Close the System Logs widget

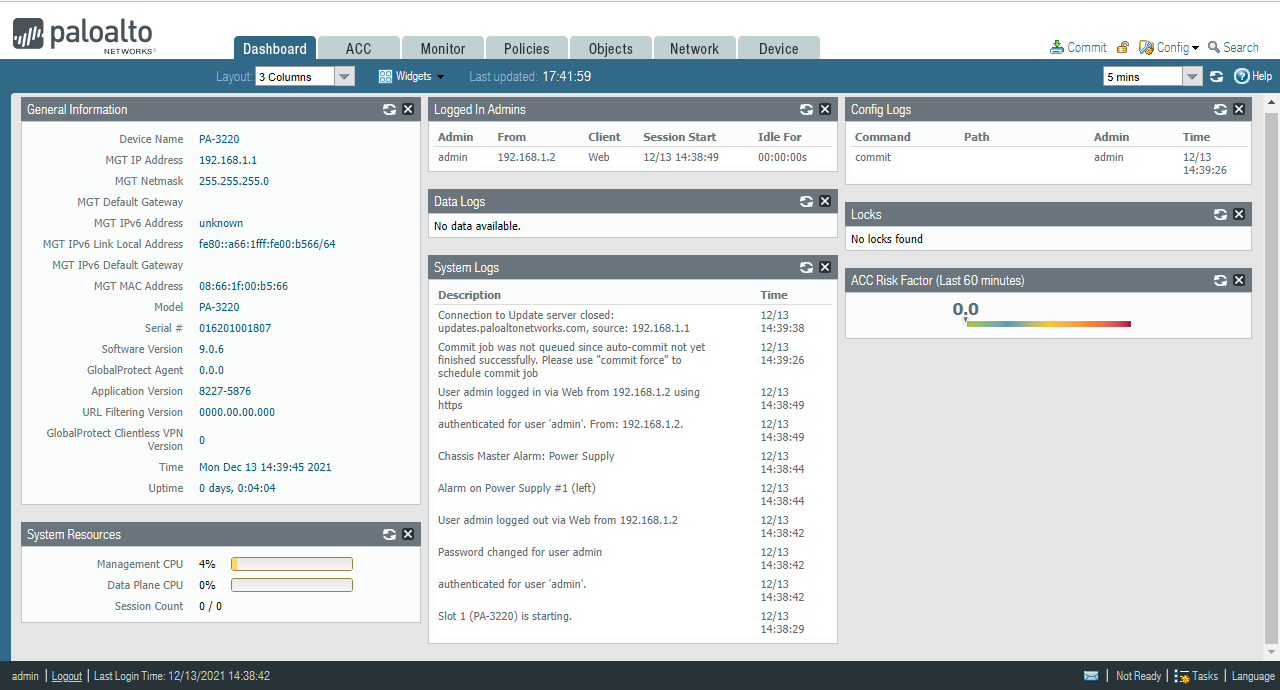(x=825, y=268)
